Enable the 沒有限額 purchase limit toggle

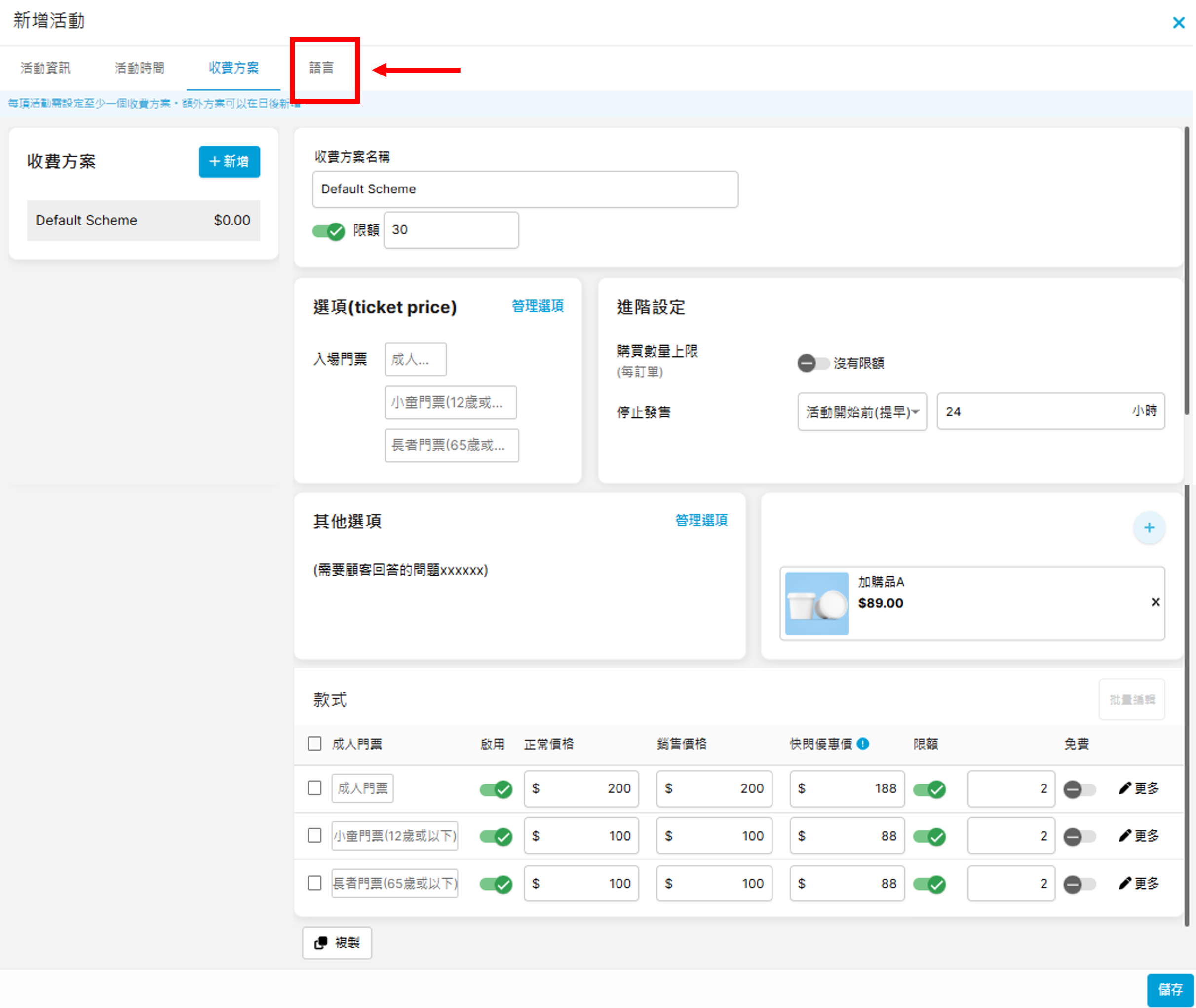[x=812, y=363]
